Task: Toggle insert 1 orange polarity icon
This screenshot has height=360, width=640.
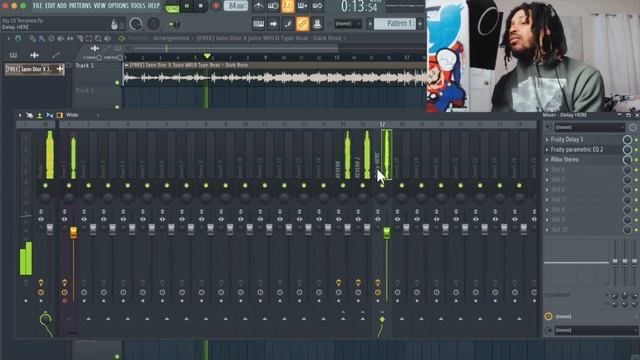Action: click(x=64, y=282)
